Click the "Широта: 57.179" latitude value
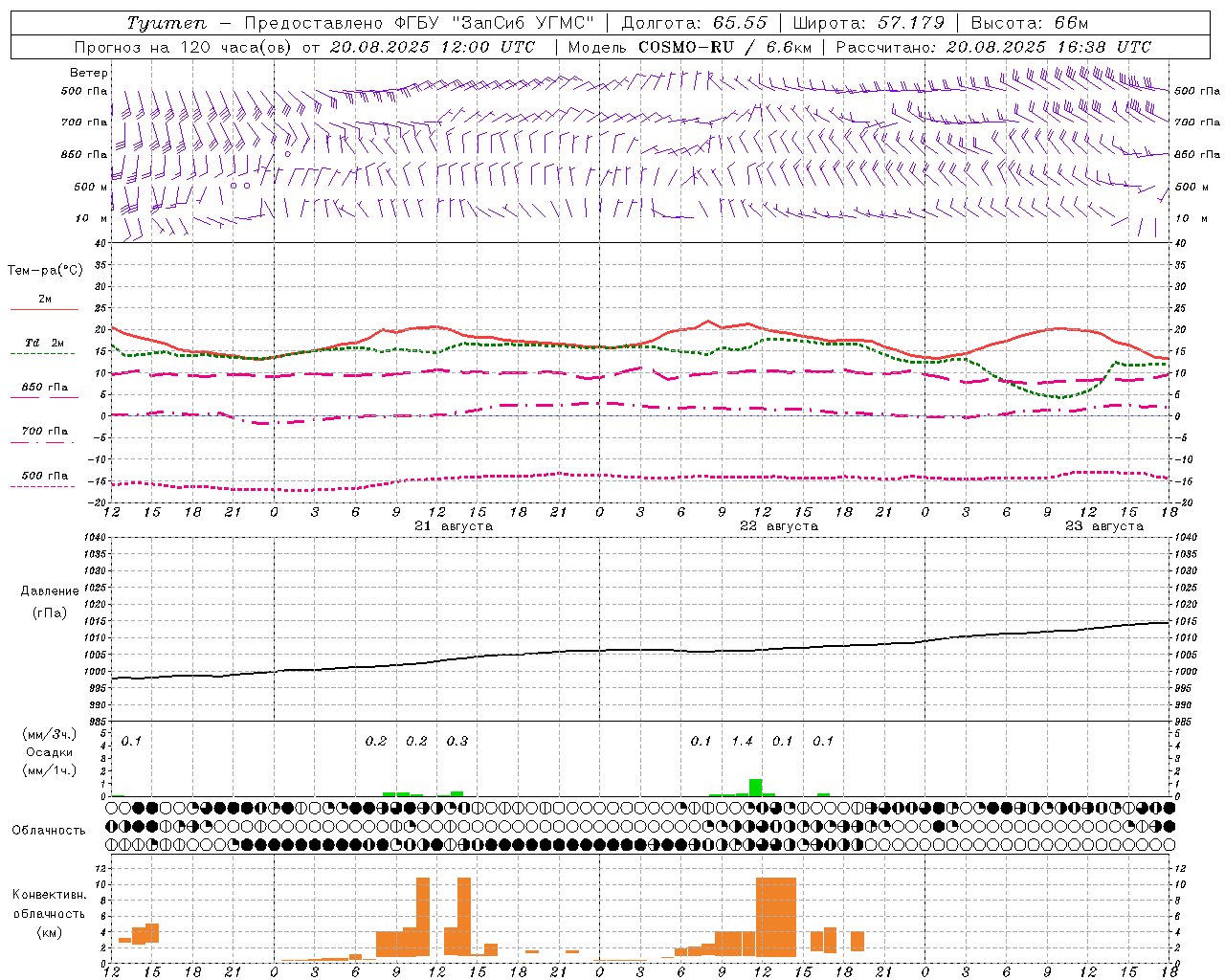1225x980 pixels. pos(869,23)
